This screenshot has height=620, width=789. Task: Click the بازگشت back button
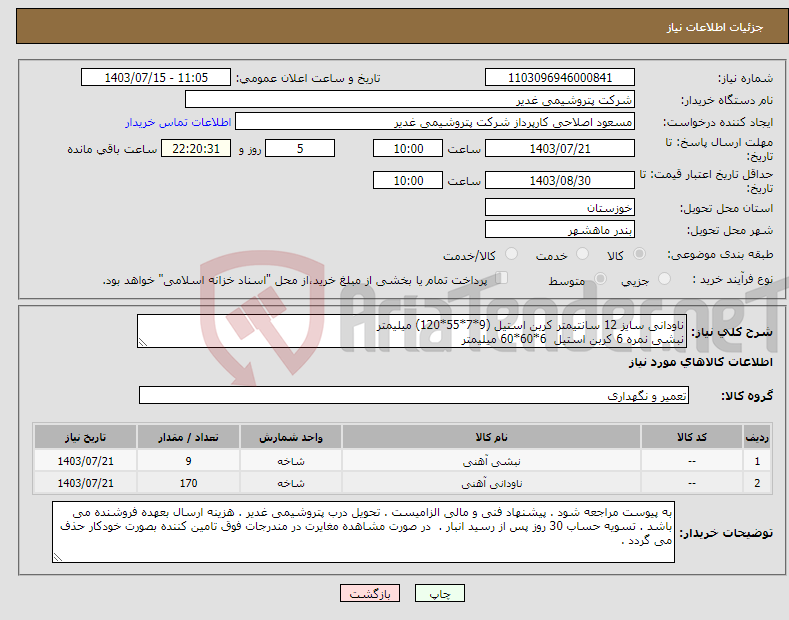[x=370, y=593]
